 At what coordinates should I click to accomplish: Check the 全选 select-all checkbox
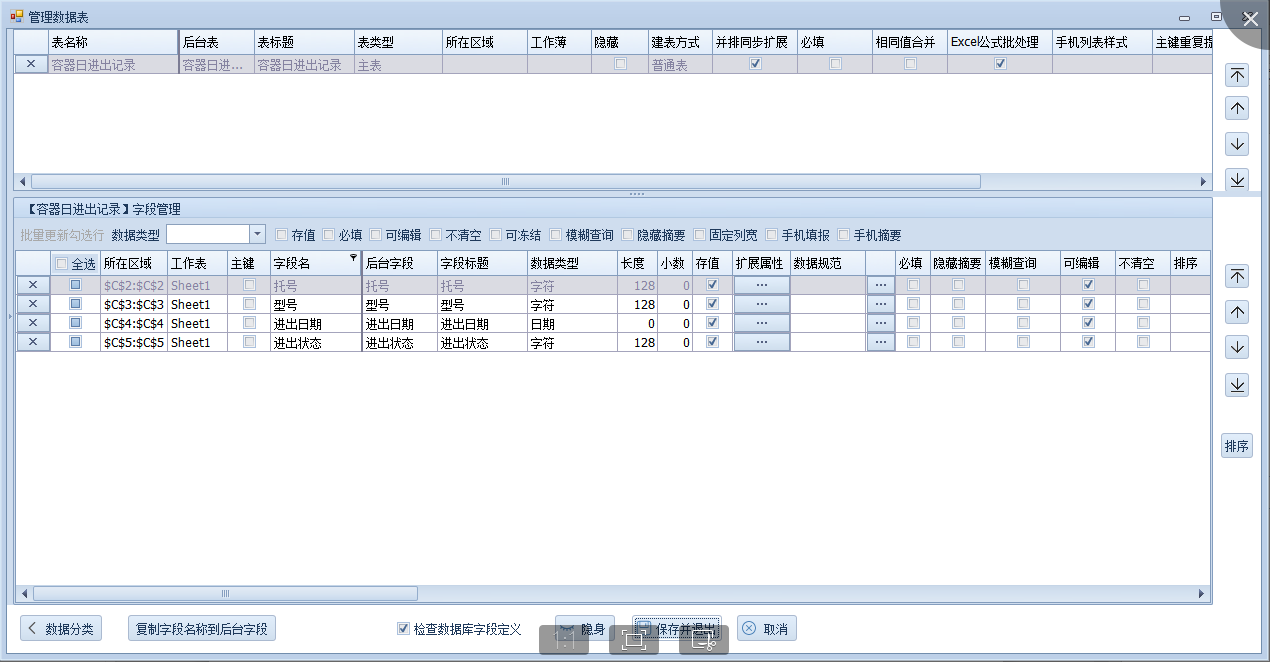click(x=62, y=264)
